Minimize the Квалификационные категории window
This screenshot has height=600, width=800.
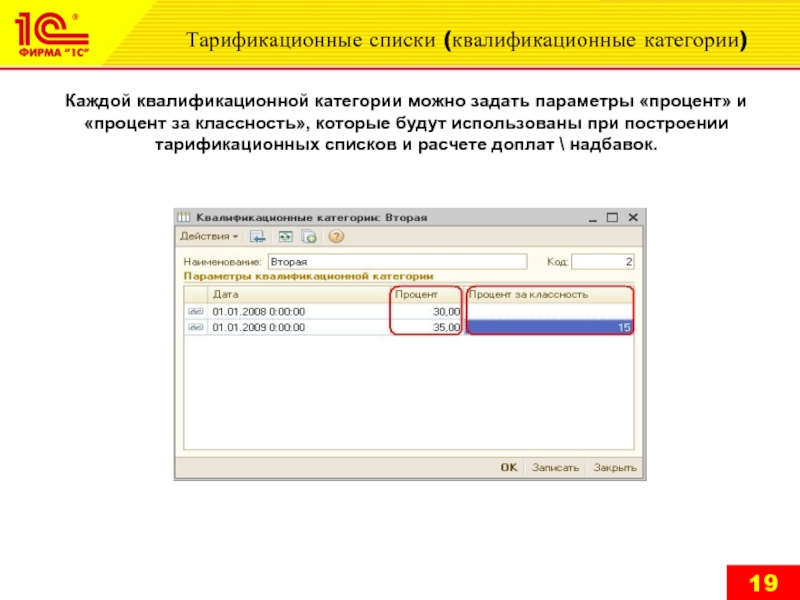tap(592, 218)
